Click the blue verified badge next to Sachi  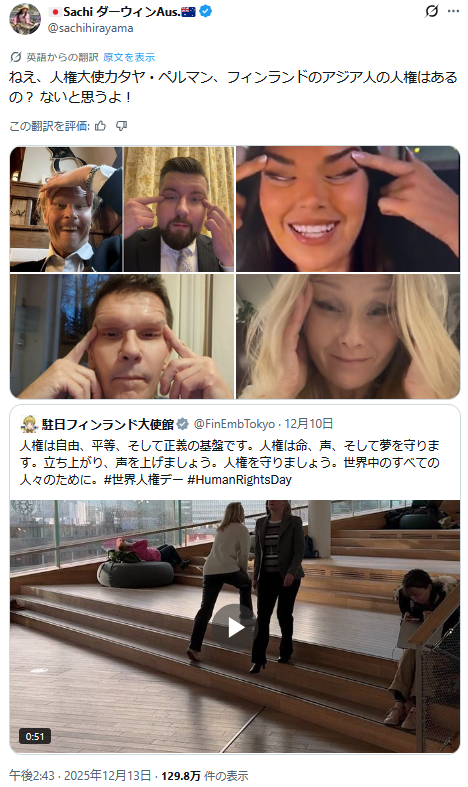[x=205, y=11]
